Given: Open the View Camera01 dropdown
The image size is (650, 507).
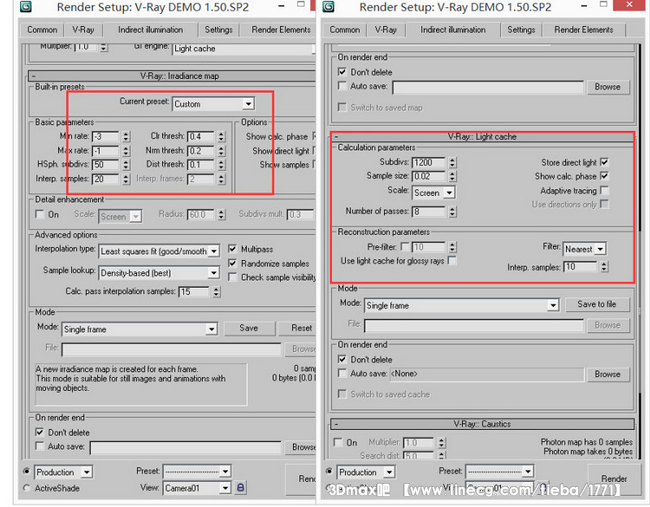Looking at the screenshot, I should coord(197,488).
